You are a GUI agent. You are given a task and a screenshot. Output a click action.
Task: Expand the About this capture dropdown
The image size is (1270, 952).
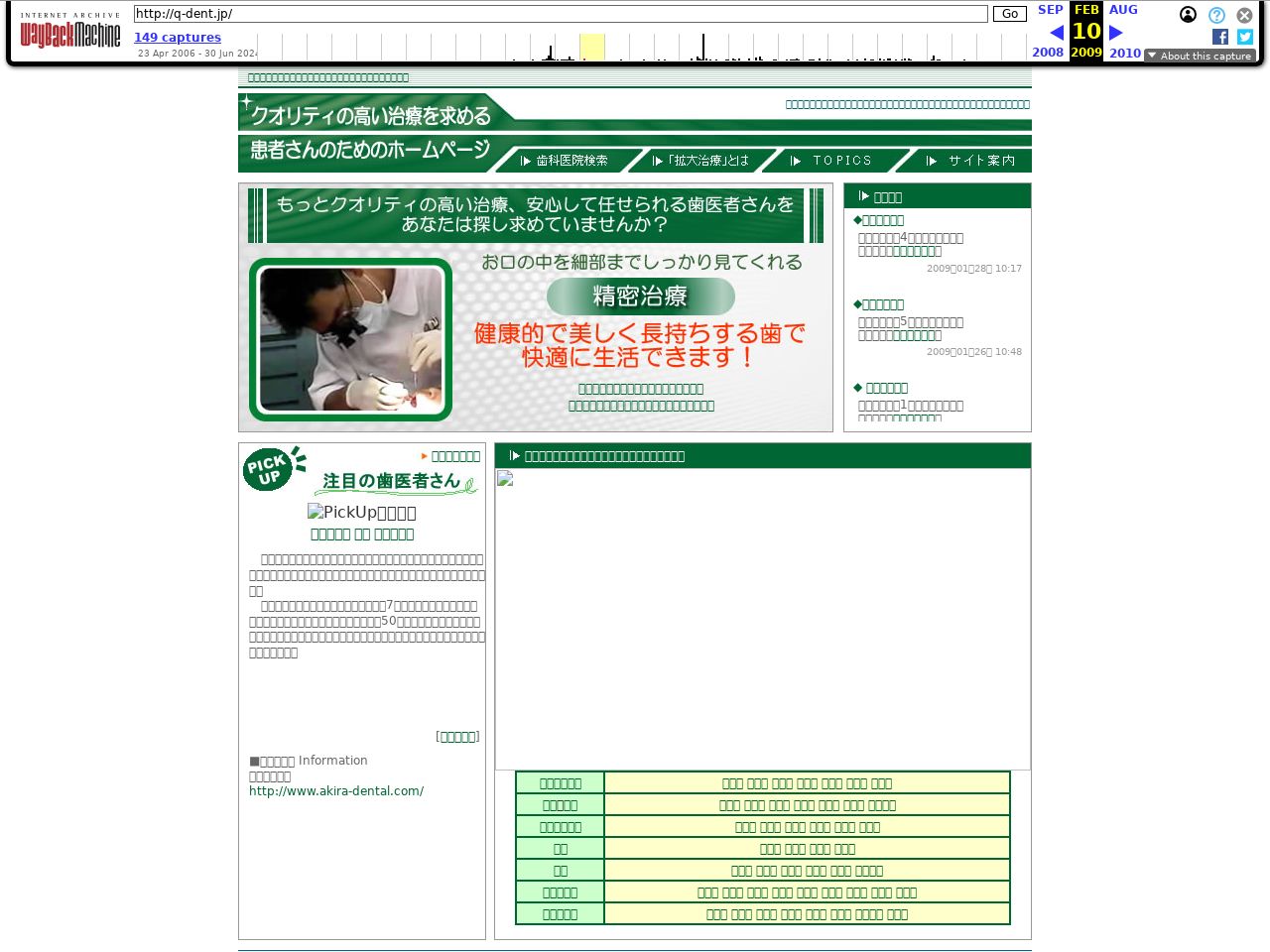coord(1200,57)
